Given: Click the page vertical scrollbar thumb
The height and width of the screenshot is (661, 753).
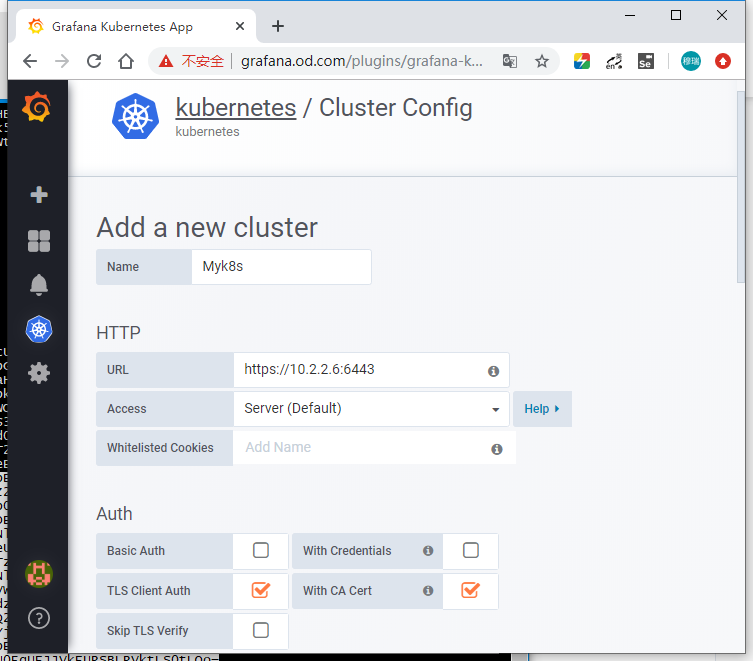Looking at the screenshot, I should click(741, 187).
